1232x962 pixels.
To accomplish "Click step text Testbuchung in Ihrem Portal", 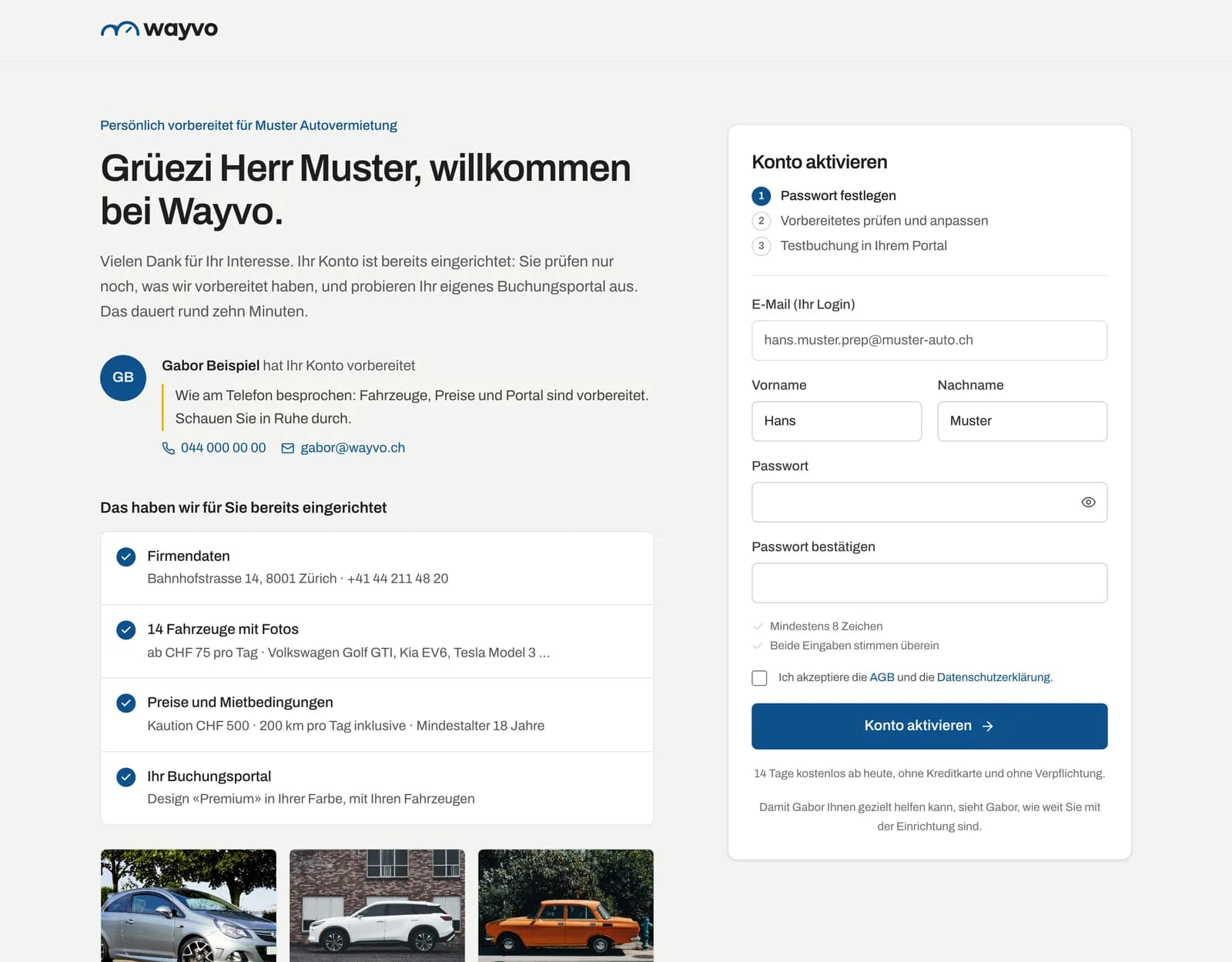I will click(x=863, y=246).
